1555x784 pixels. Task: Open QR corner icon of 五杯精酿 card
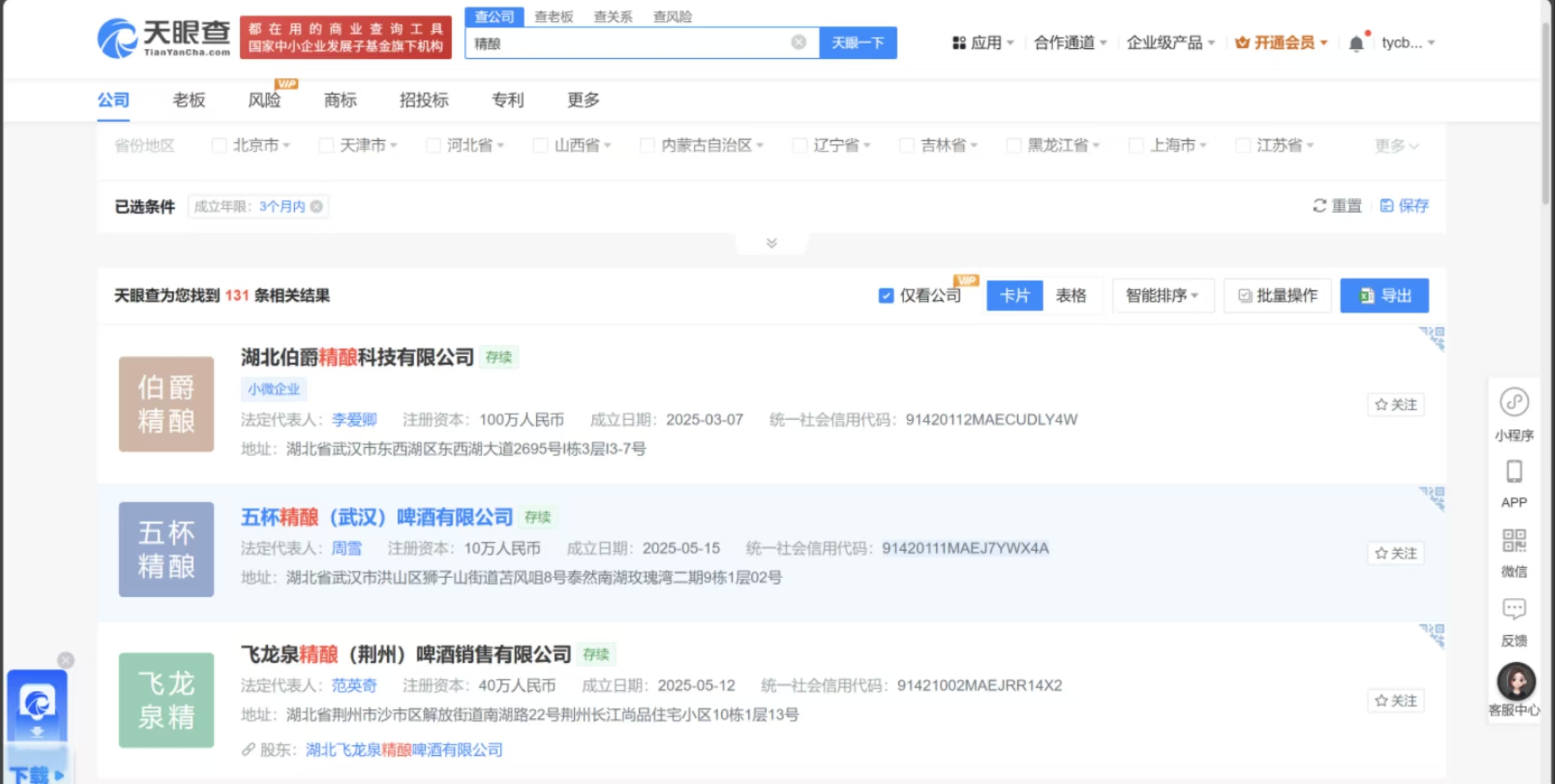[x=1432, y=499]
